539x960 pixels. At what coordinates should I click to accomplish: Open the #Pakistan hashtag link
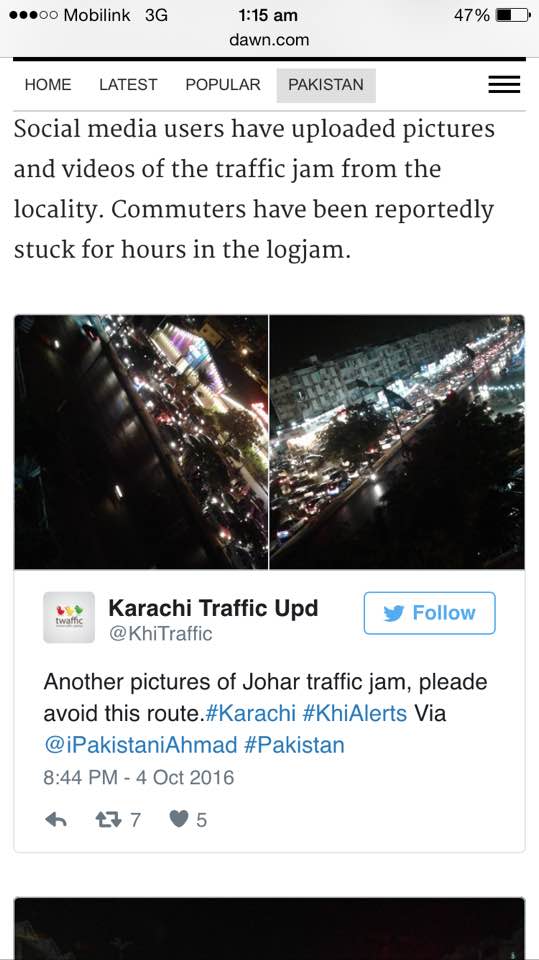coord(294,746)
